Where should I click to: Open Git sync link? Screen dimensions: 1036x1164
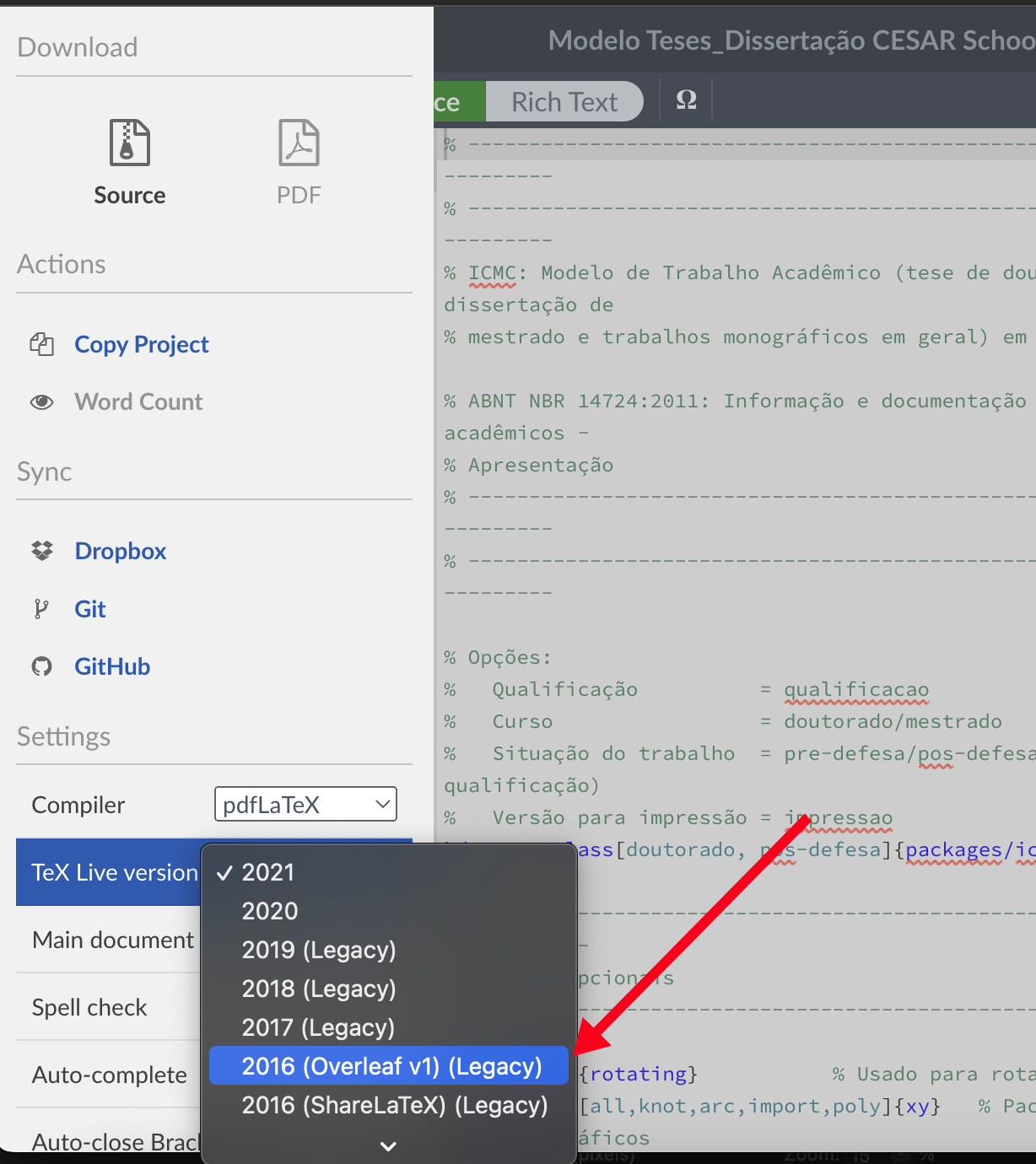click(90, 609)
